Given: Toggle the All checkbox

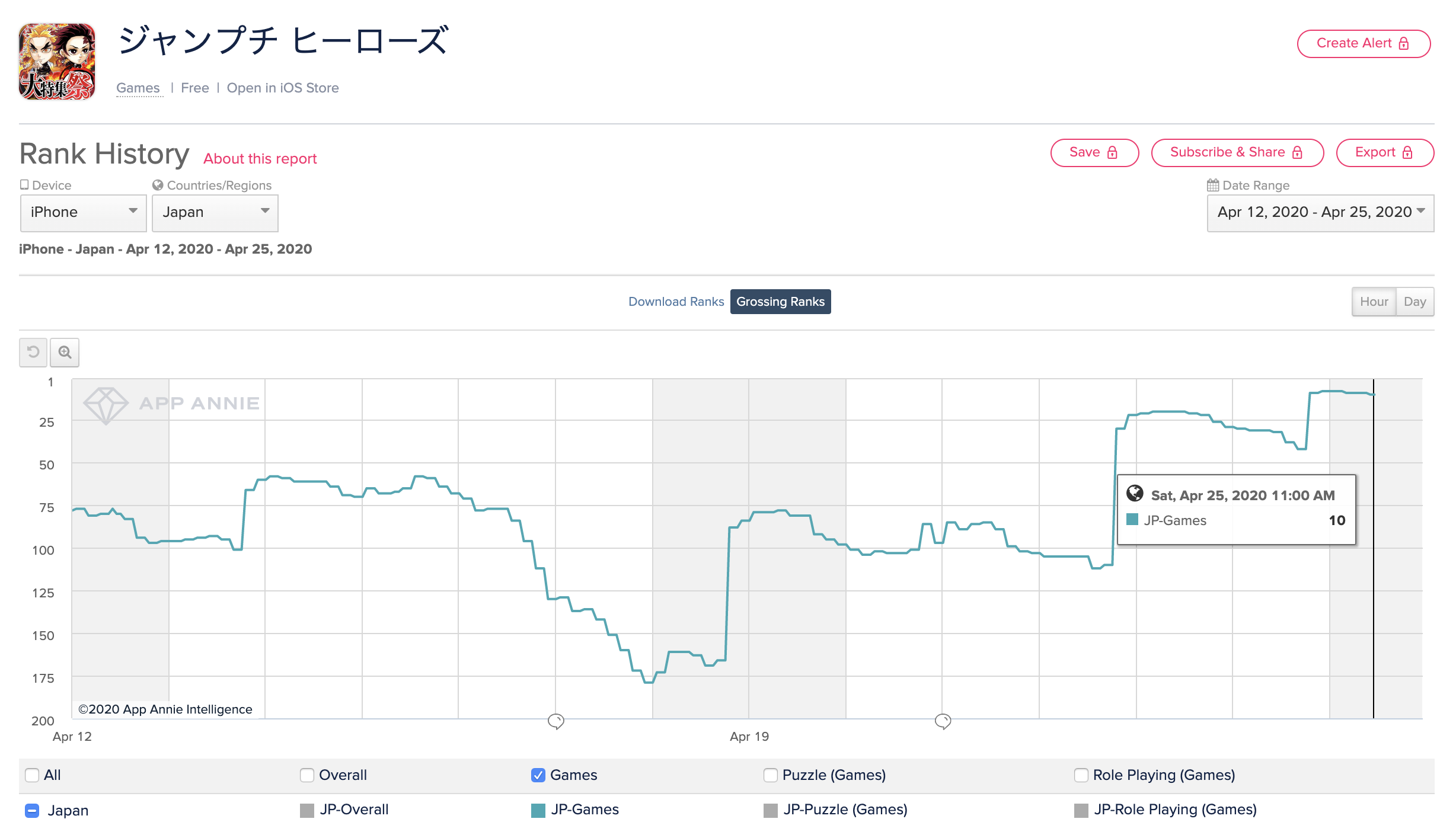Looking at the screenshot, I should (32, 775).
